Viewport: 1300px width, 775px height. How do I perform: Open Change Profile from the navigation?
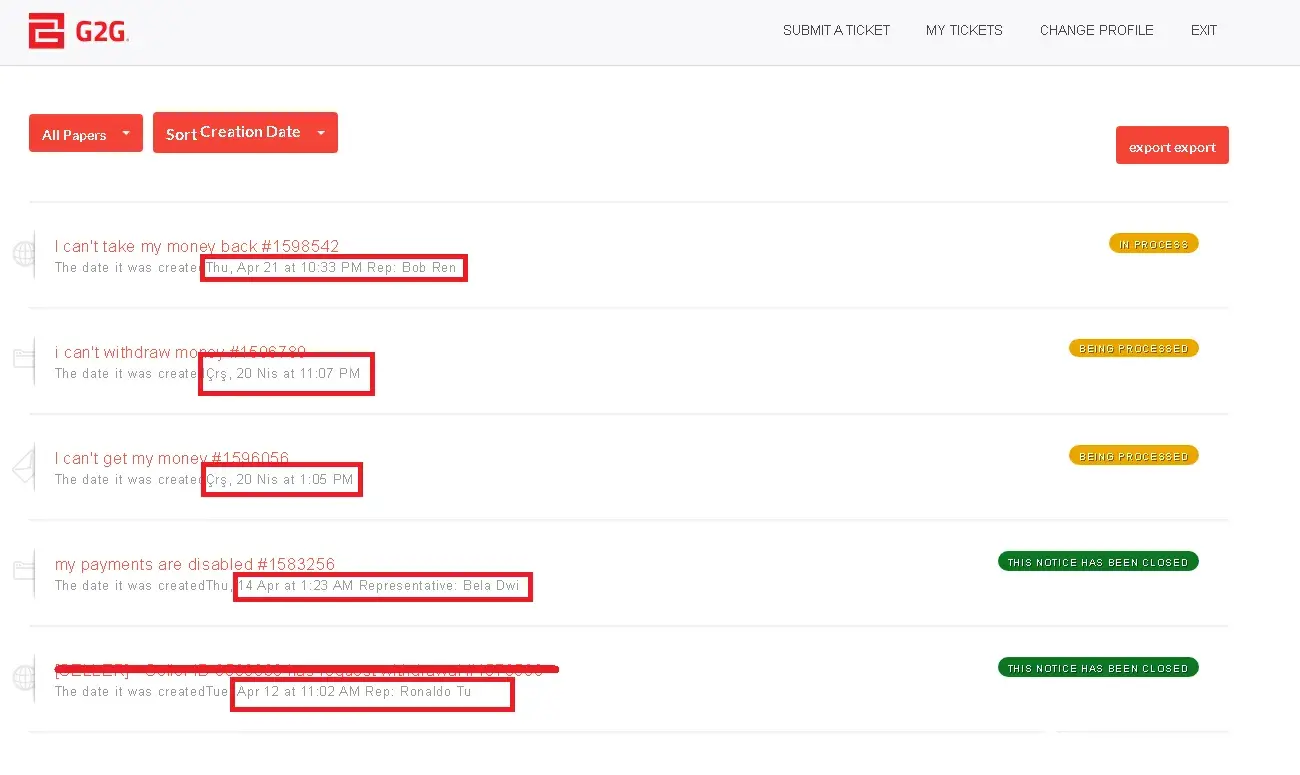click(1096, 30)
